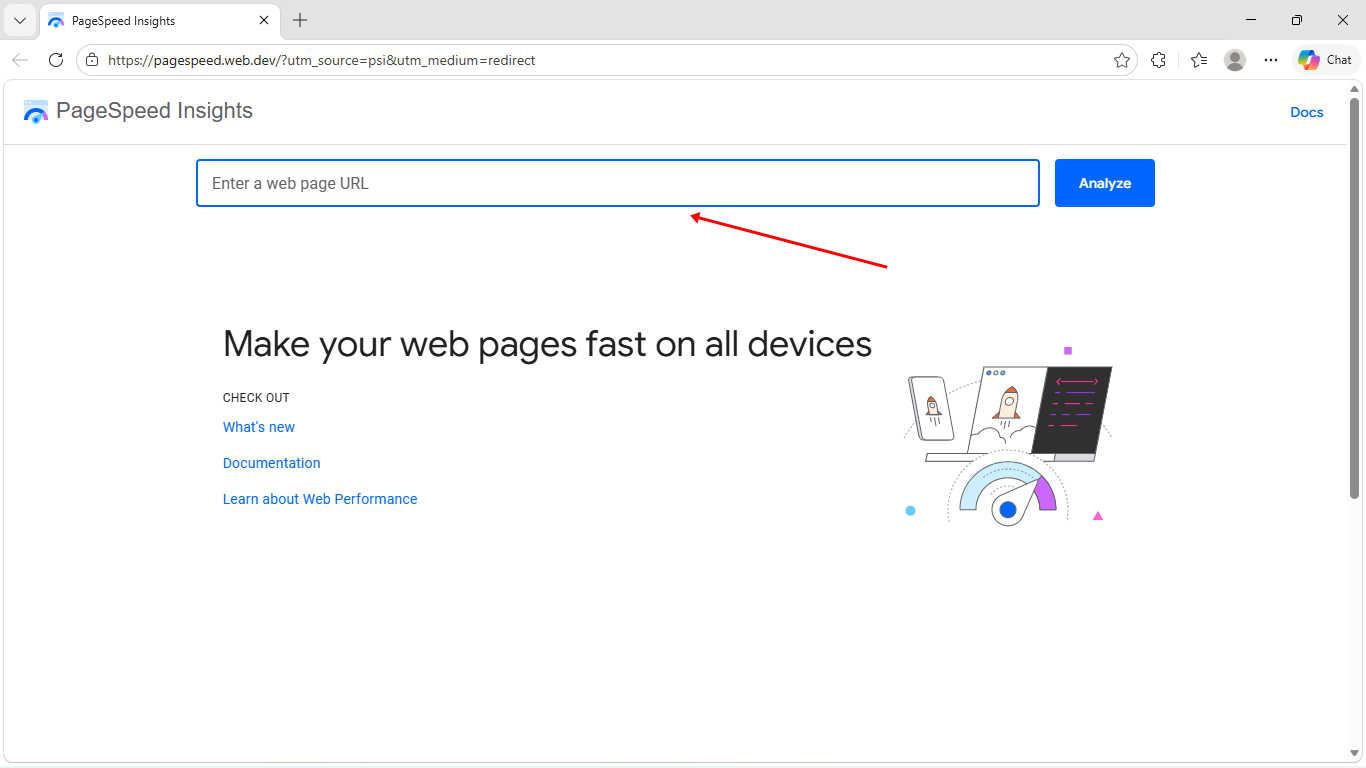Screen dimensions: 1366x768
Task: Open the What's new link
Action: [259, 427]
